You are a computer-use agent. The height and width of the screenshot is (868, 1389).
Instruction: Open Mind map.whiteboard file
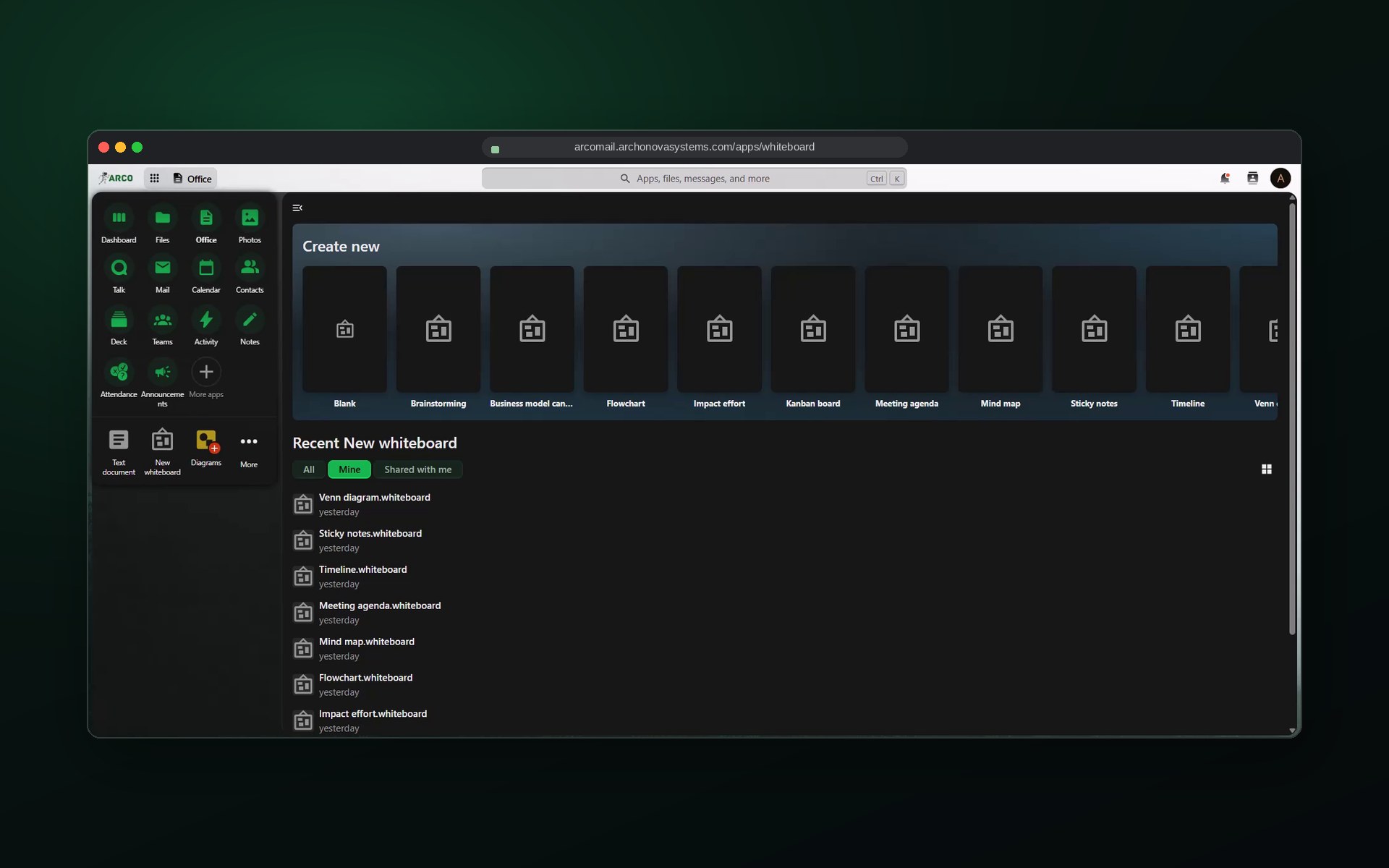tap(367, 642)
